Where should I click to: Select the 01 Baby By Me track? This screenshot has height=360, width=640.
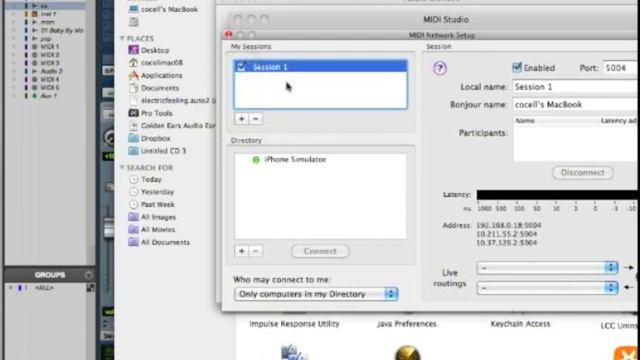point(62,30)
